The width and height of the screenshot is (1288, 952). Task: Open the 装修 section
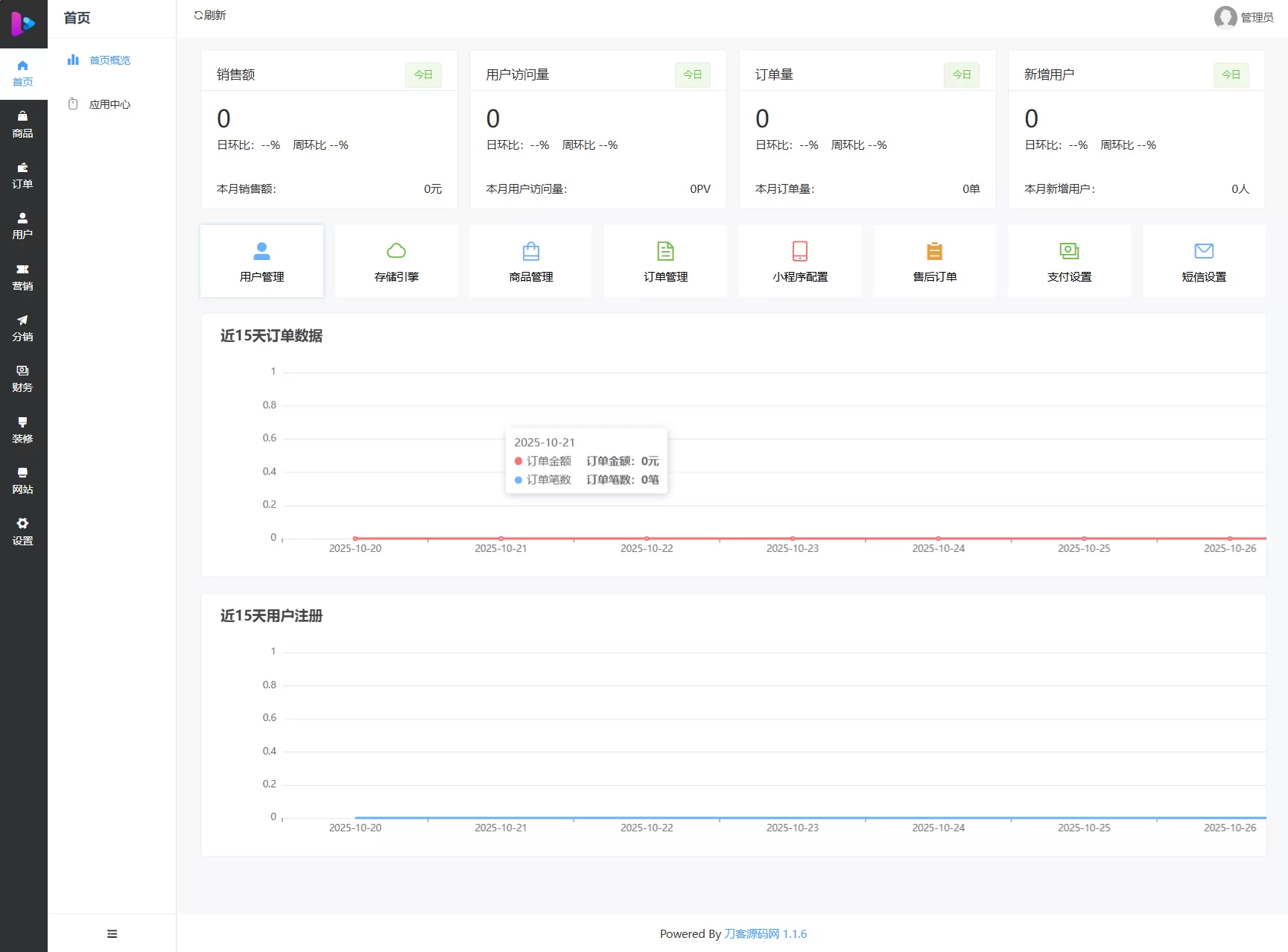coord(23,430)
